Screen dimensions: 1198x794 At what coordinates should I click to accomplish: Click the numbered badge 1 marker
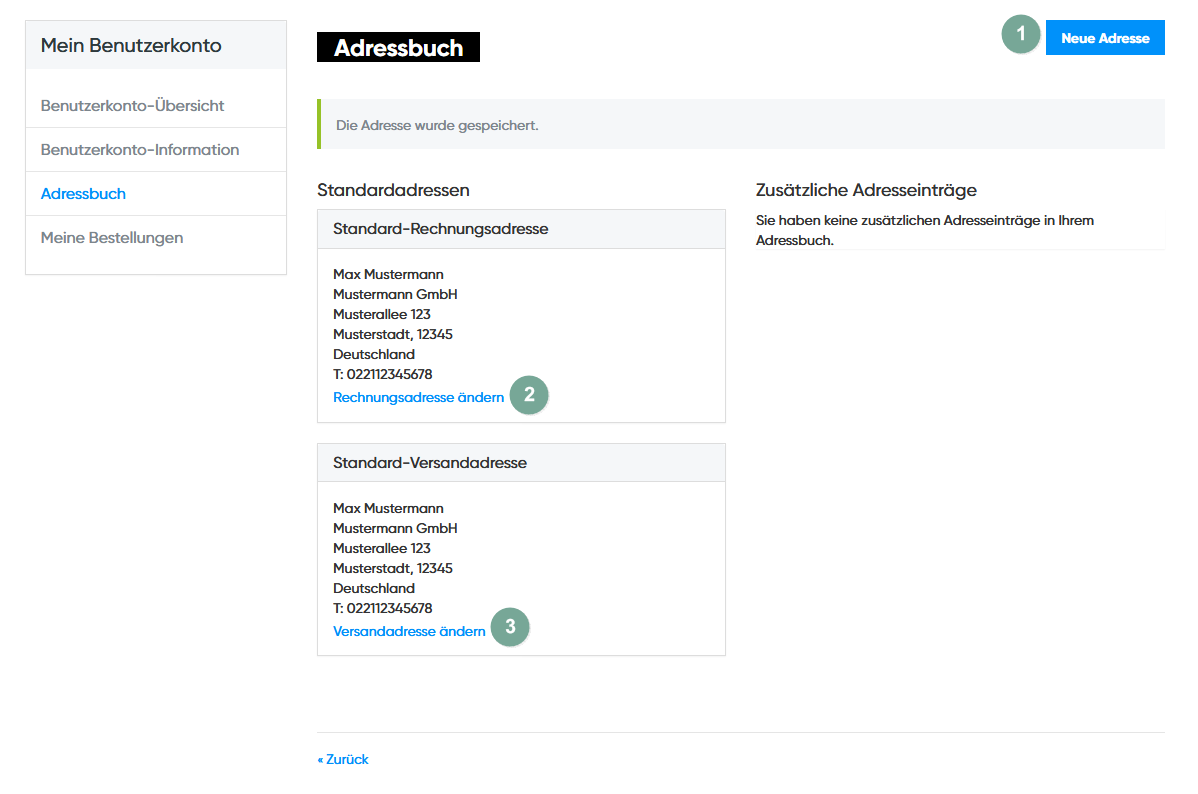[1020, 34]
